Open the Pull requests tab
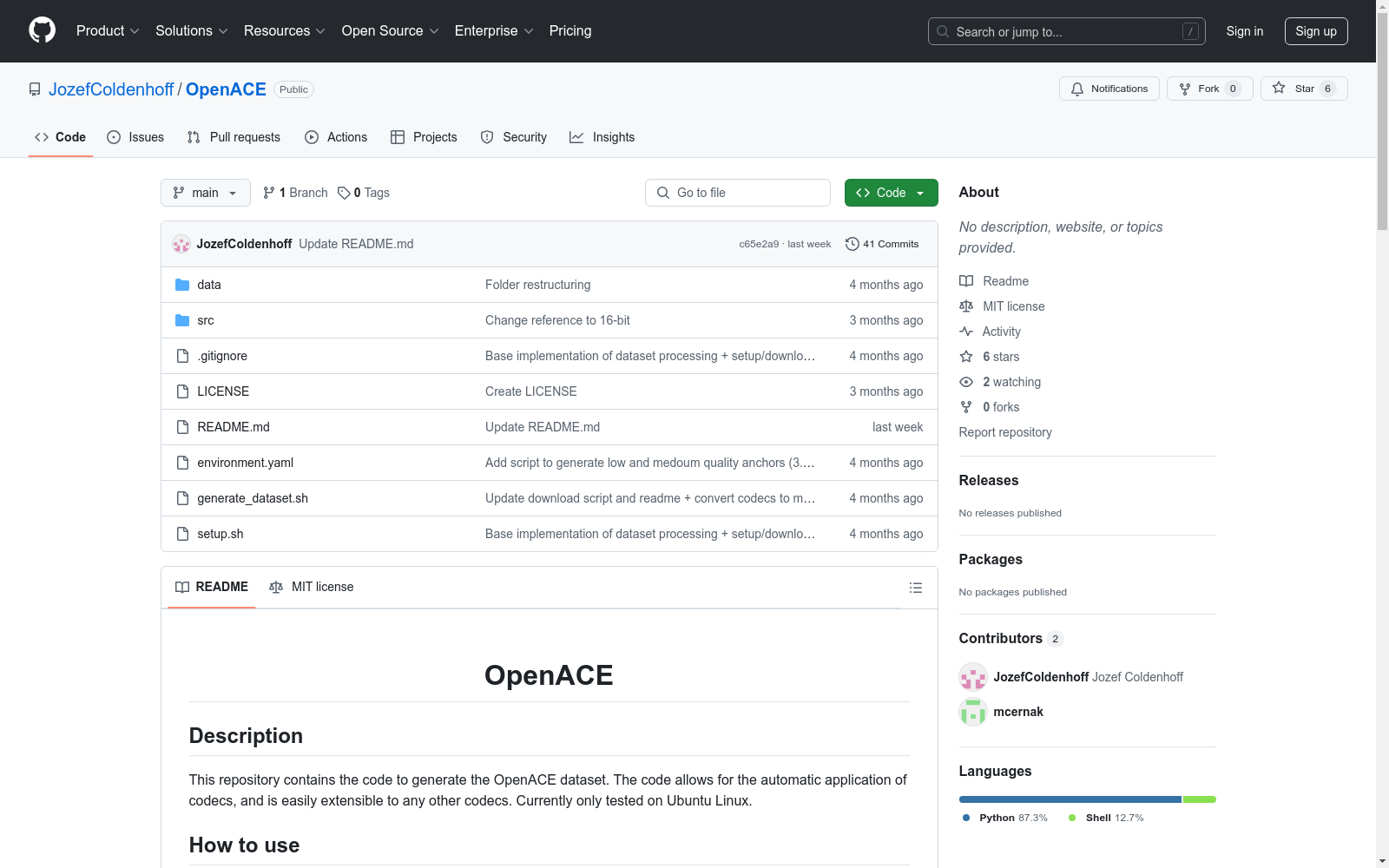The image size is (1389, 868). [234, 137]
